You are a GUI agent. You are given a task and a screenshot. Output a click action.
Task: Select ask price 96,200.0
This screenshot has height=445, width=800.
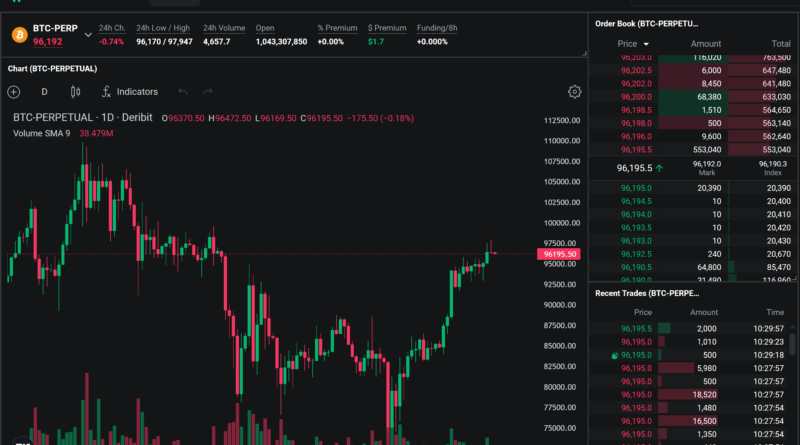(x=636, y=97)
